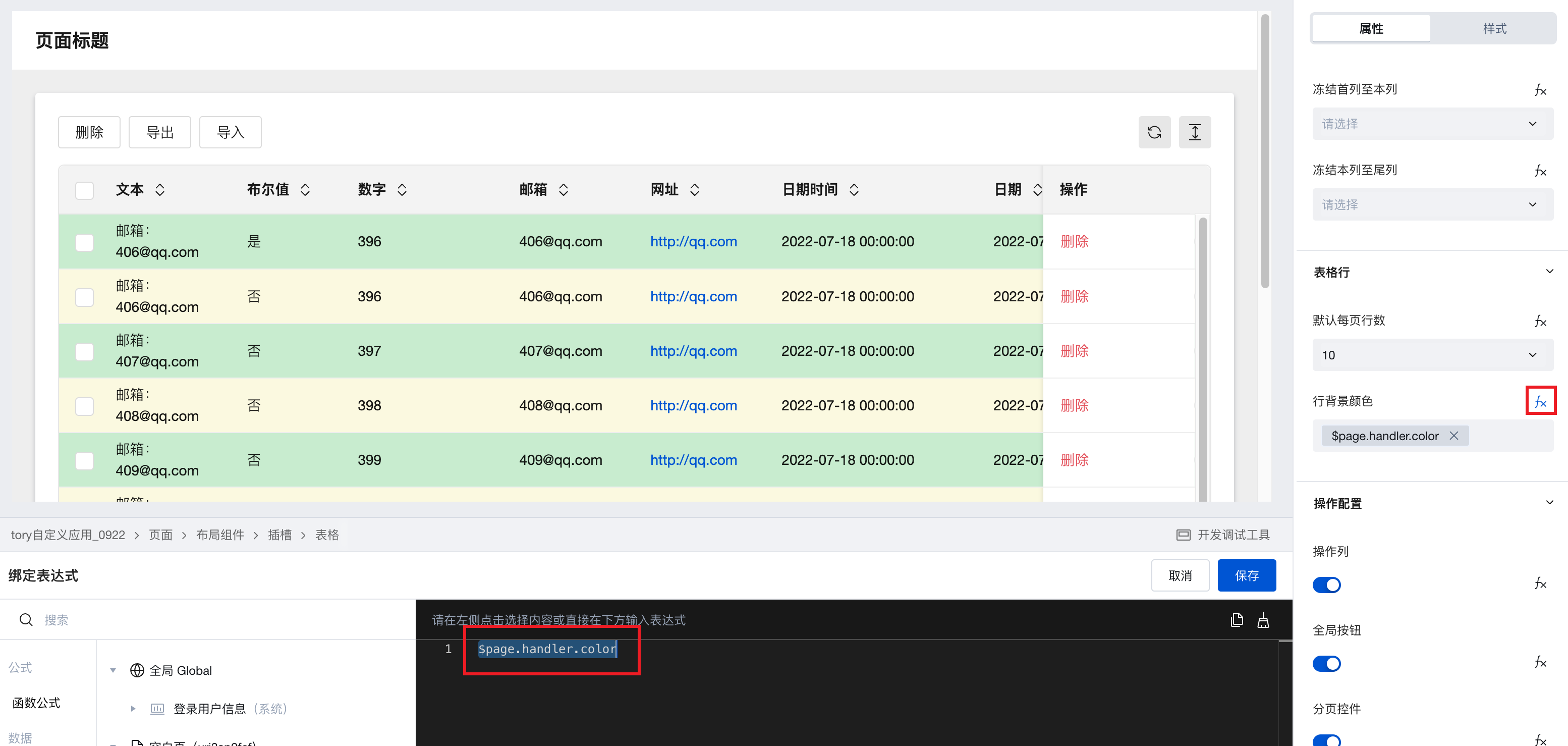Click the 开发调试工具 label
The height and width of the screenshot is (746, 1568).
point(1233,536)
